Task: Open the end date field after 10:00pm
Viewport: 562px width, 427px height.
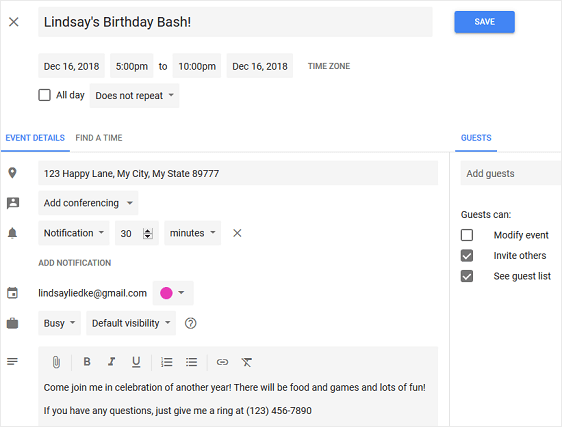Action: click(260, 66)
